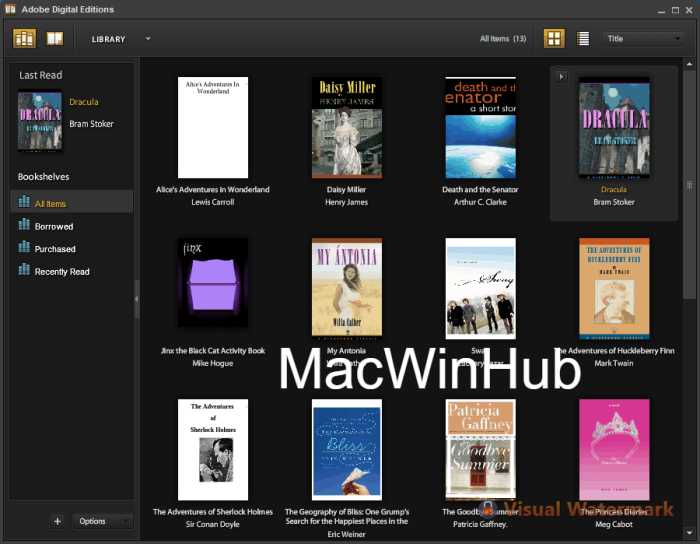Click Borrowed bookshelf icon
The height and width of the screenshot is (544, 700).
point(24,224)
